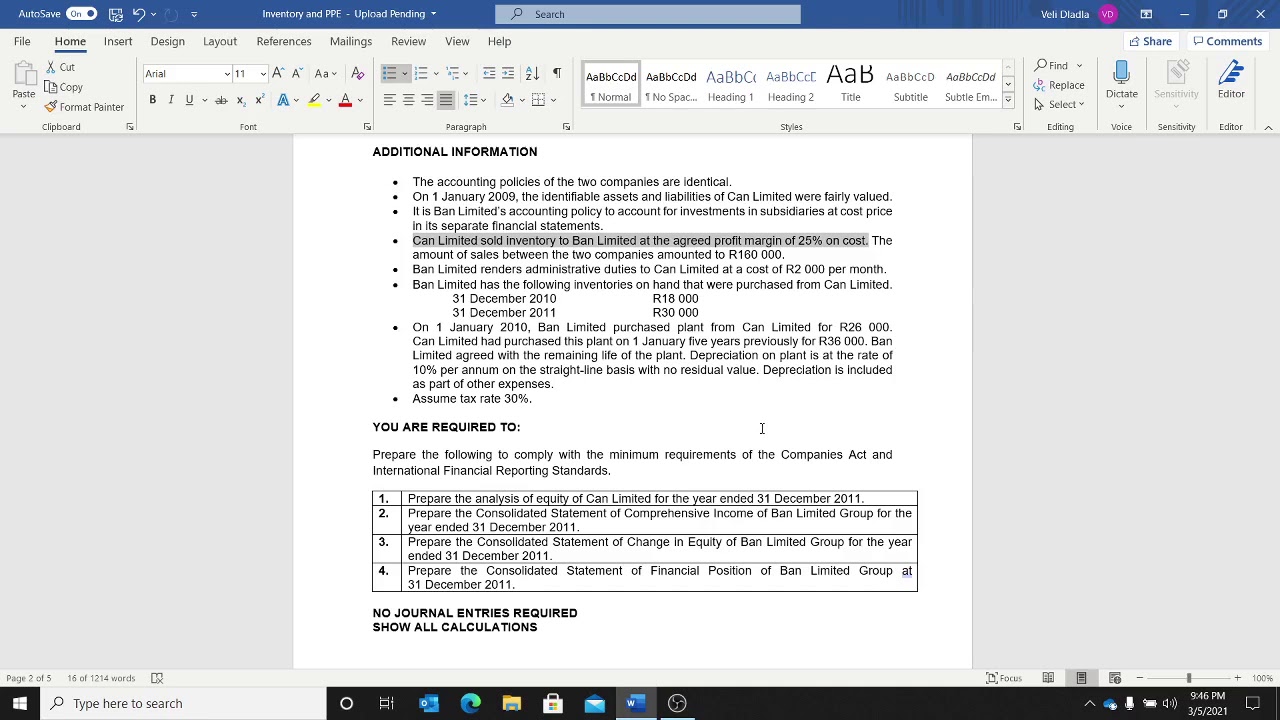Toggle Show/Hide paragraph marks
The width and height of the screenshot is (1280, 720).
[x=557, y=74]
